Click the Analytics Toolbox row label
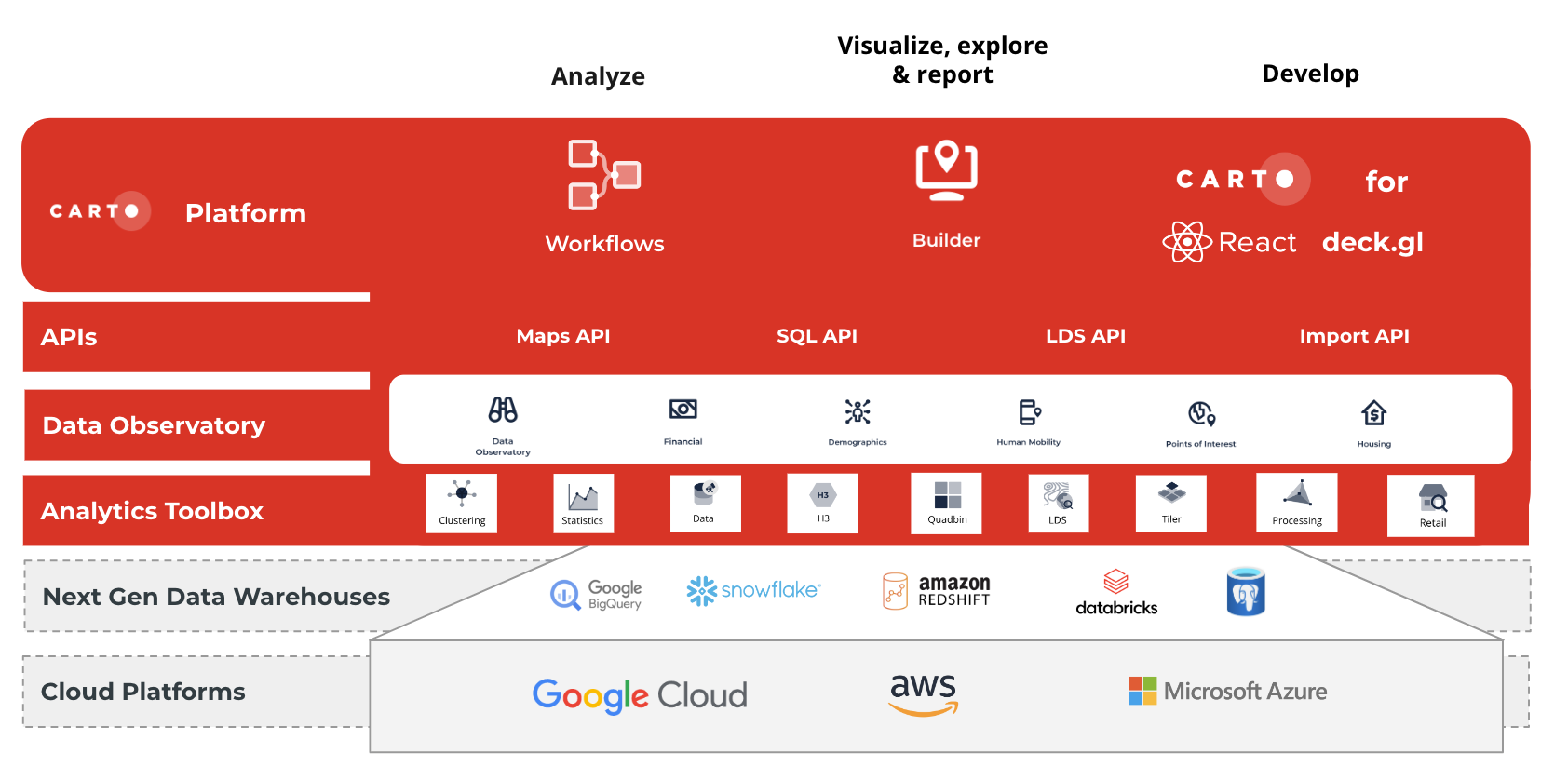Screen dimensions: 1568x767 point(152,511)
